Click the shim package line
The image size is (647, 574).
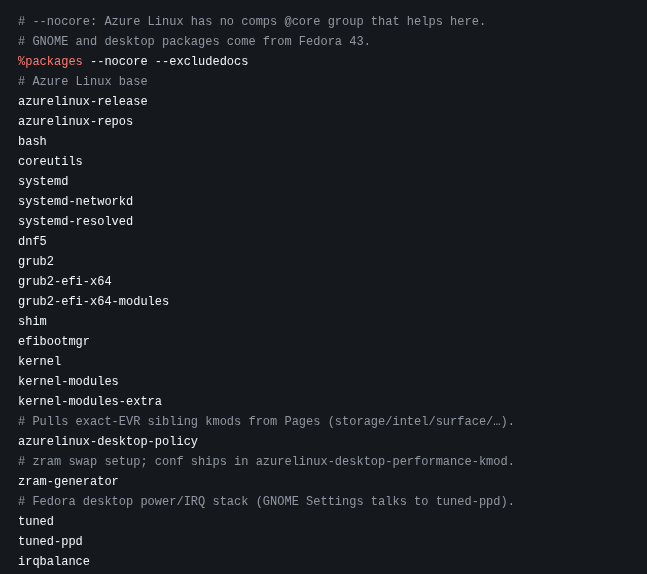[x=32, y=321]
